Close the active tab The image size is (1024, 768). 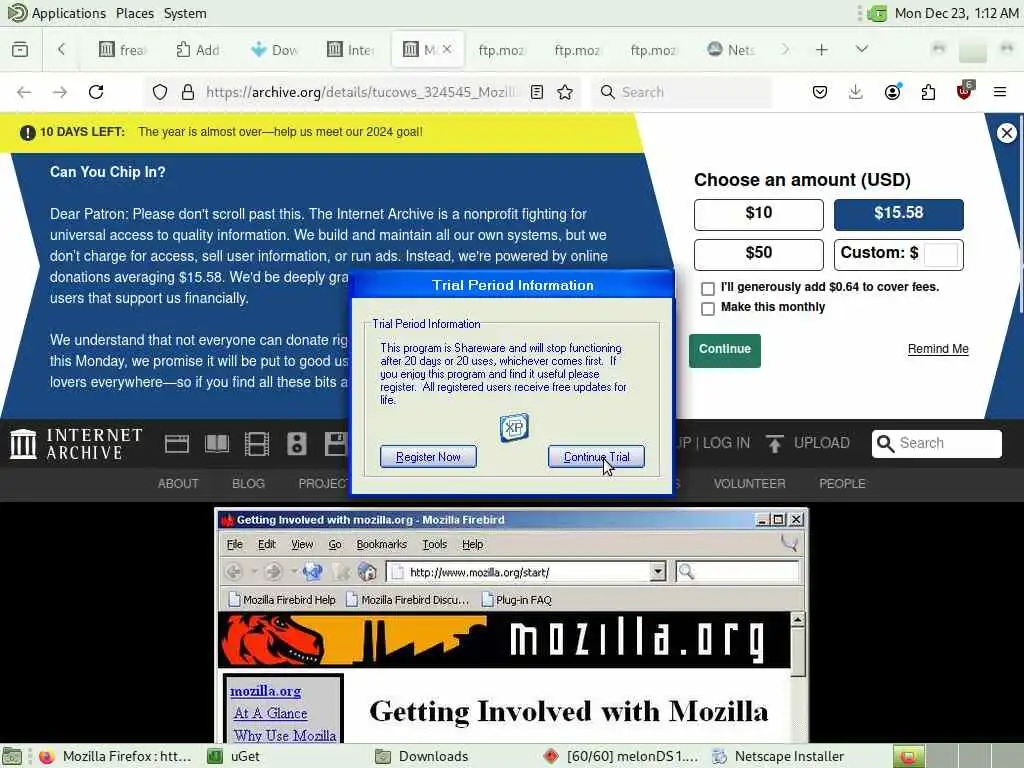447,50
